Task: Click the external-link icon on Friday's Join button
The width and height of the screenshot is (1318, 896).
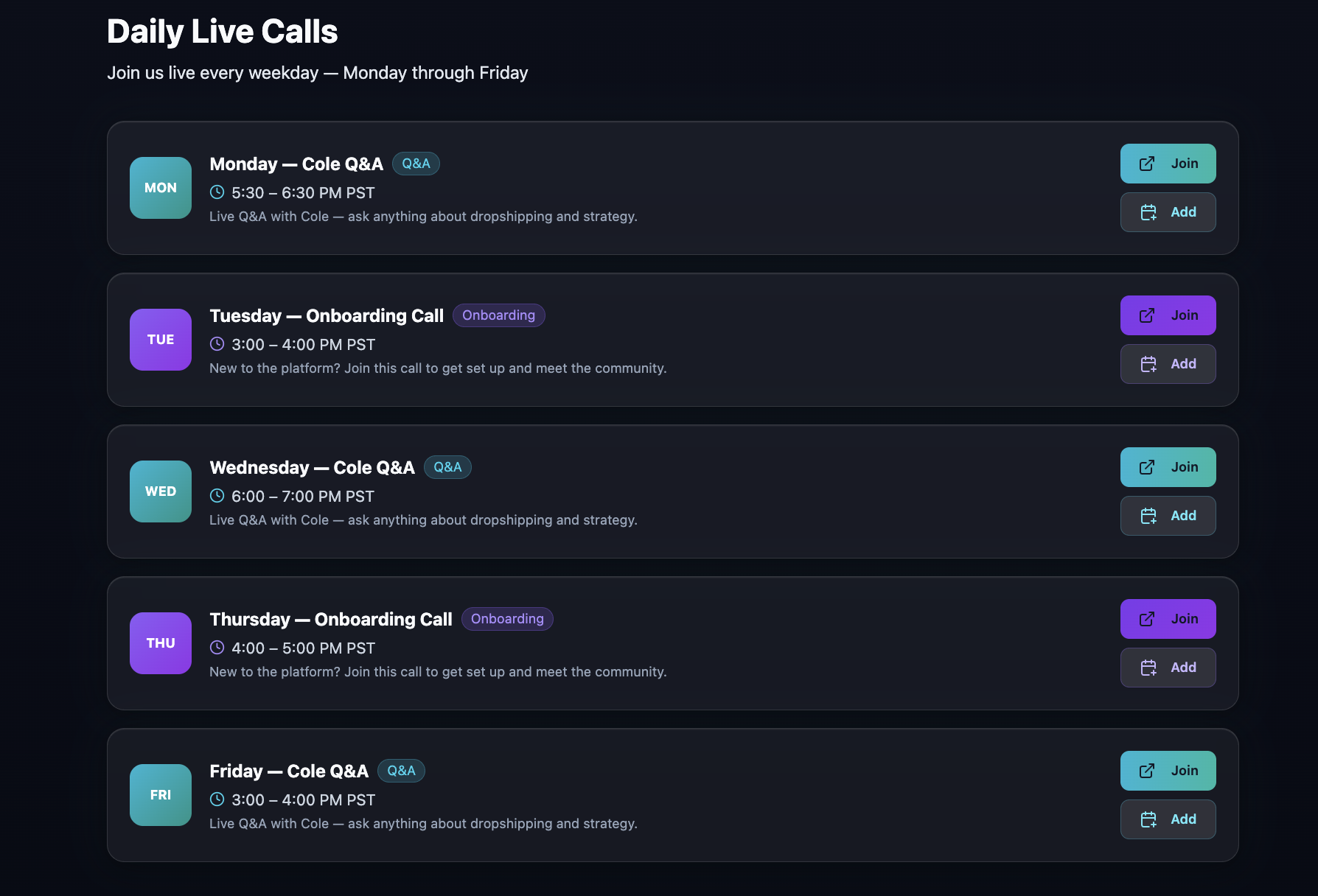Action: (x=1146, y=770)
